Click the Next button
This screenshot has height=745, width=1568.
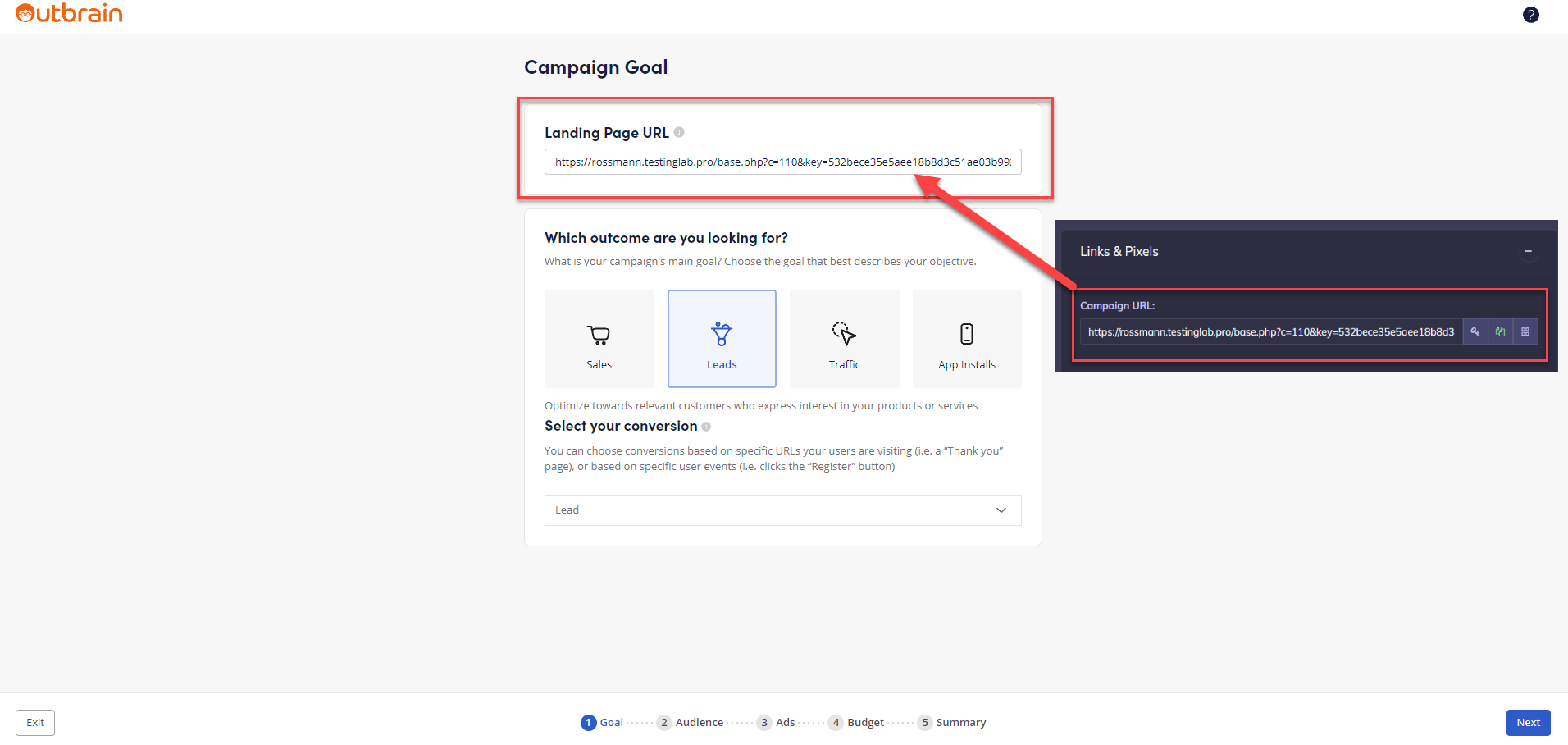(x=1527, y=722)
